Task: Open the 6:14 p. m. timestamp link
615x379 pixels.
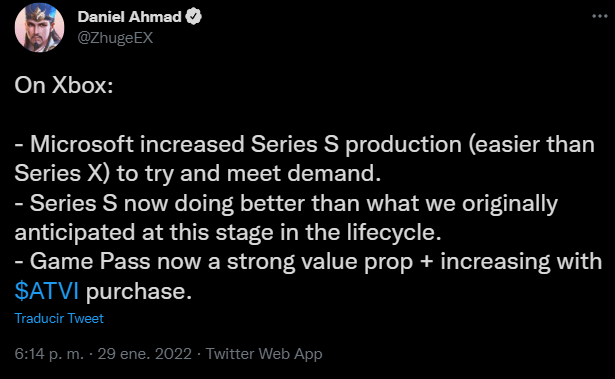Action: (49, 354)
